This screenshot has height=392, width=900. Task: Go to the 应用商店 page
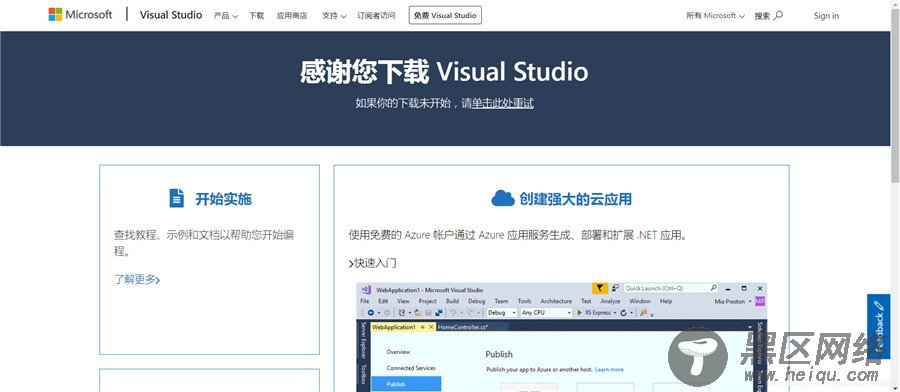292,15
